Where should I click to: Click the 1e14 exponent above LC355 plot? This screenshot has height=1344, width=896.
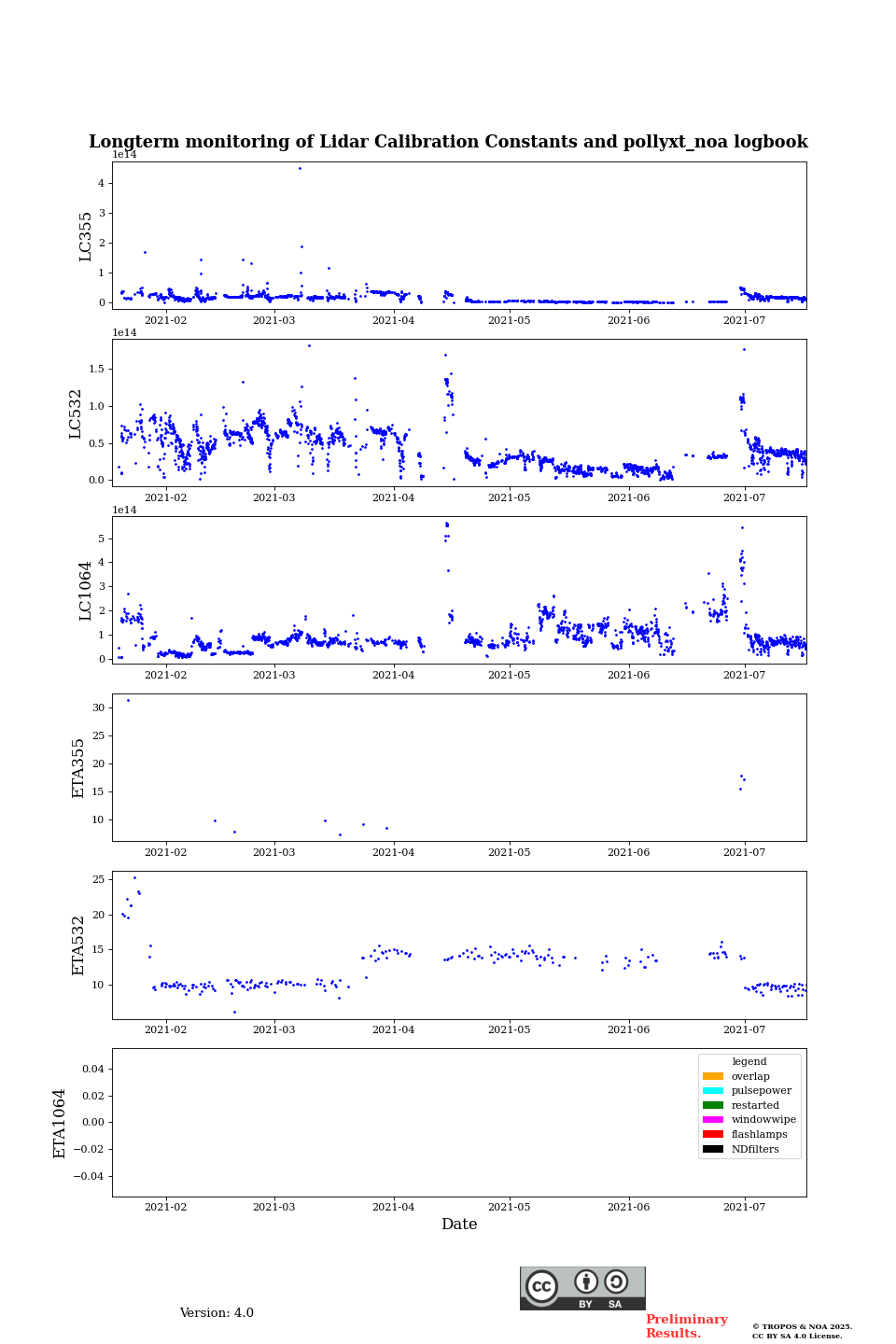point(124,155)
